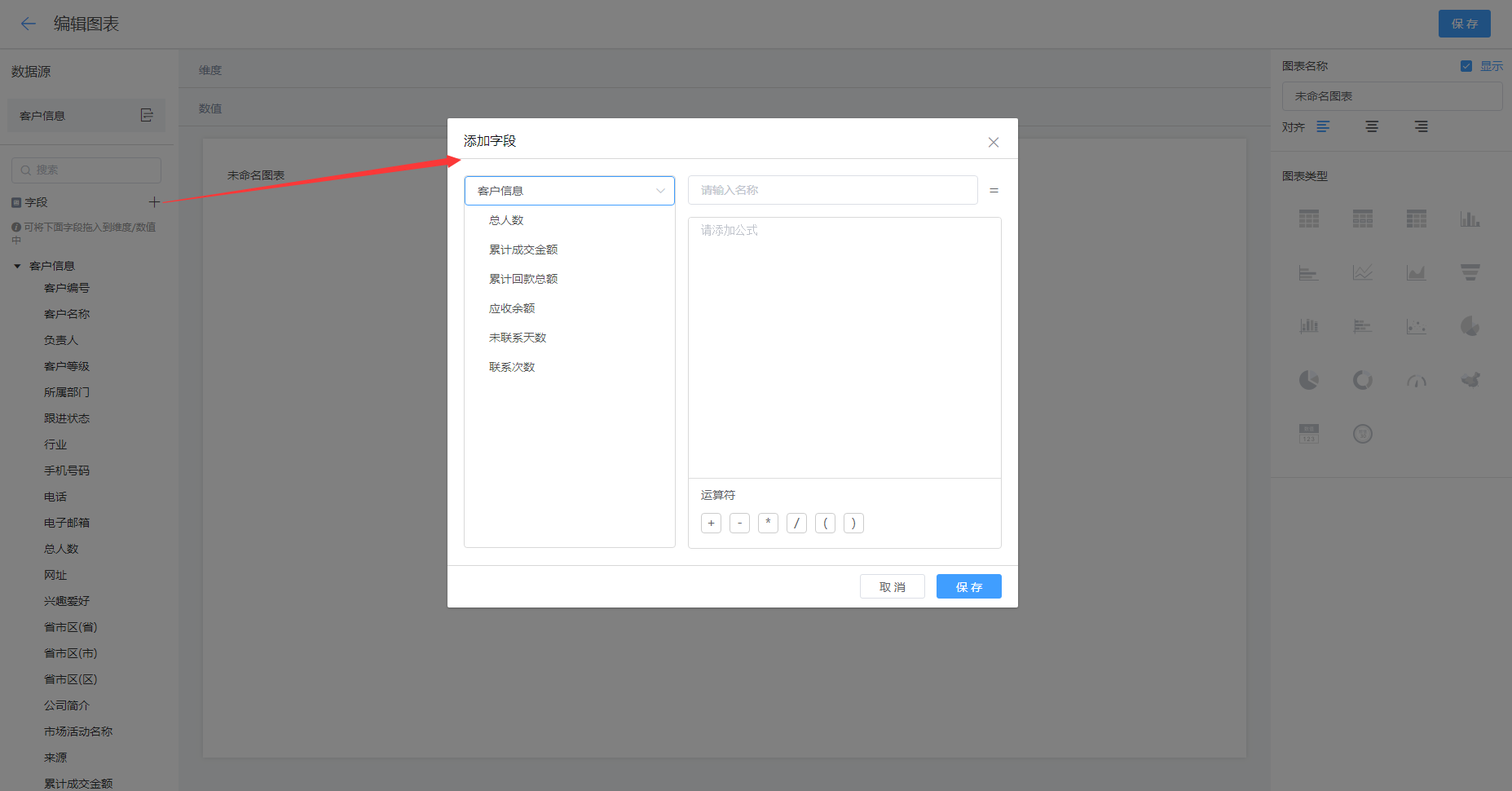Select 跟进状态 in the left field tree
This screenshot has height=791, width=1512.
coord(67,418)
